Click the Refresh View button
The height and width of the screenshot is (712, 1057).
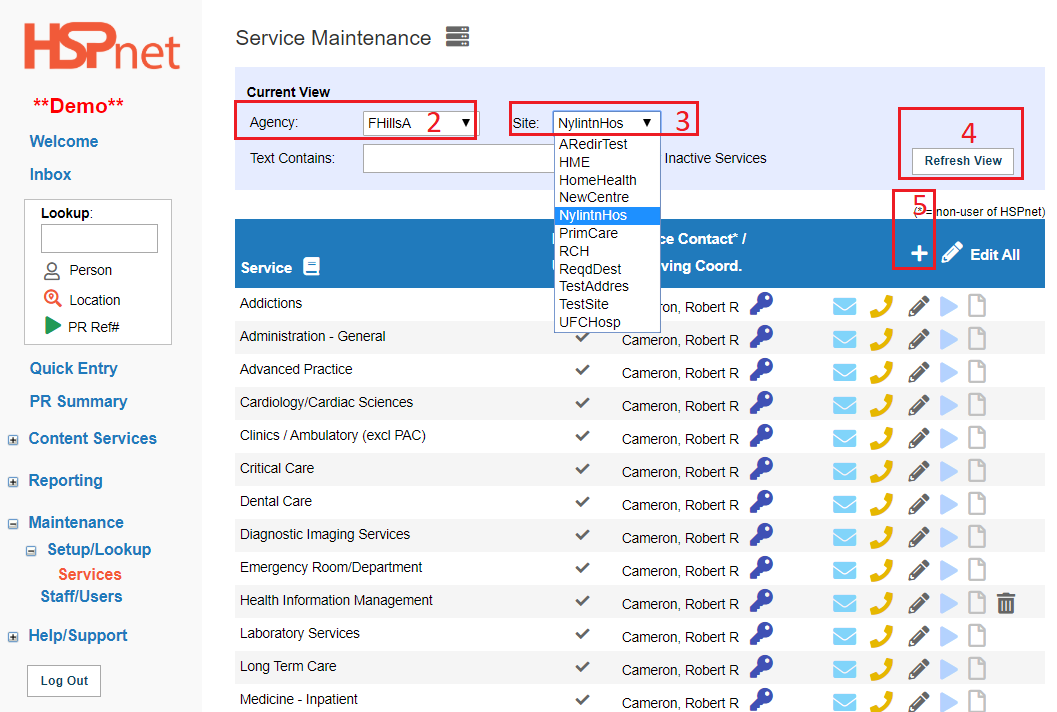coord(962,161)
